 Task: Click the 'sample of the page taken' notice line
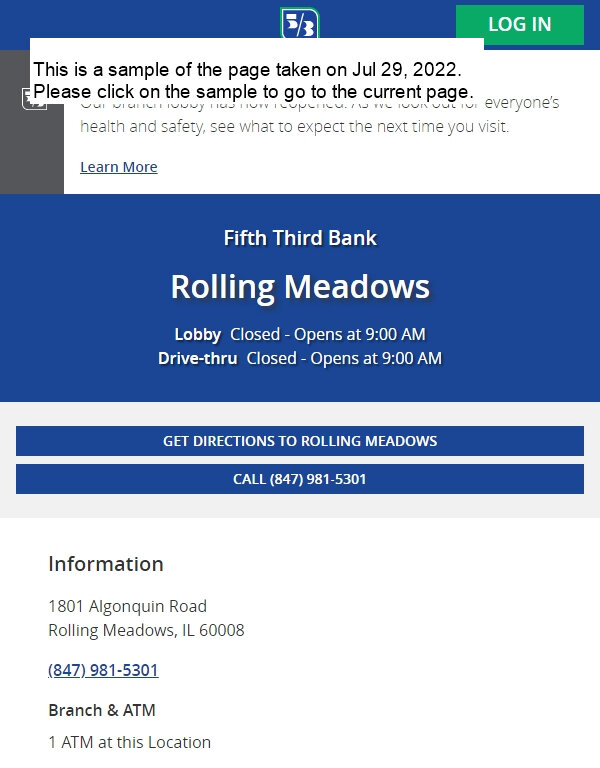coord(247,70)
